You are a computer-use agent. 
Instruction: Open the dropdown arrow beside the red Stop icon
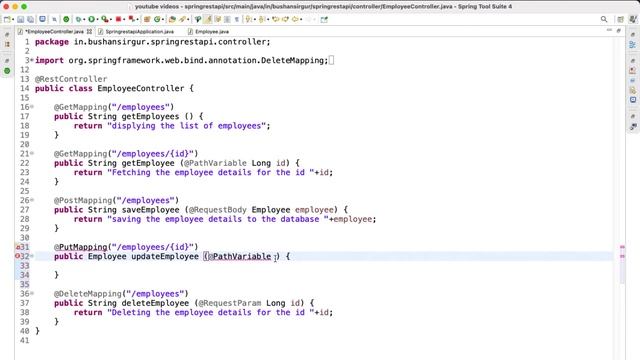pyautogui.click(x=124, y=19)
